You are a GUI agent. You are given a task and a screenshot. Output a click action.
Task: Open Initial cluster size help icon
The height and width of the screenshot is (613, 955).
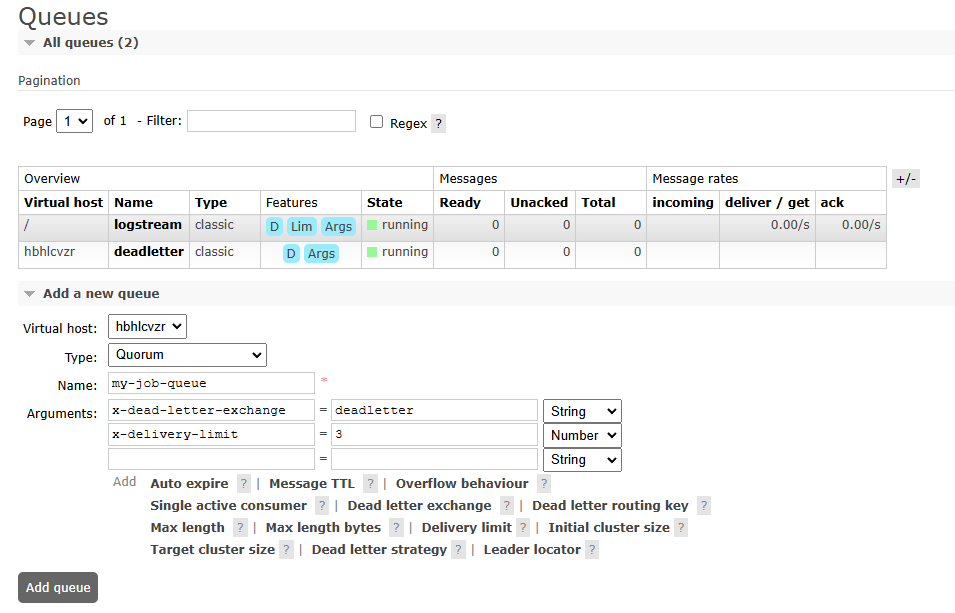681,528
